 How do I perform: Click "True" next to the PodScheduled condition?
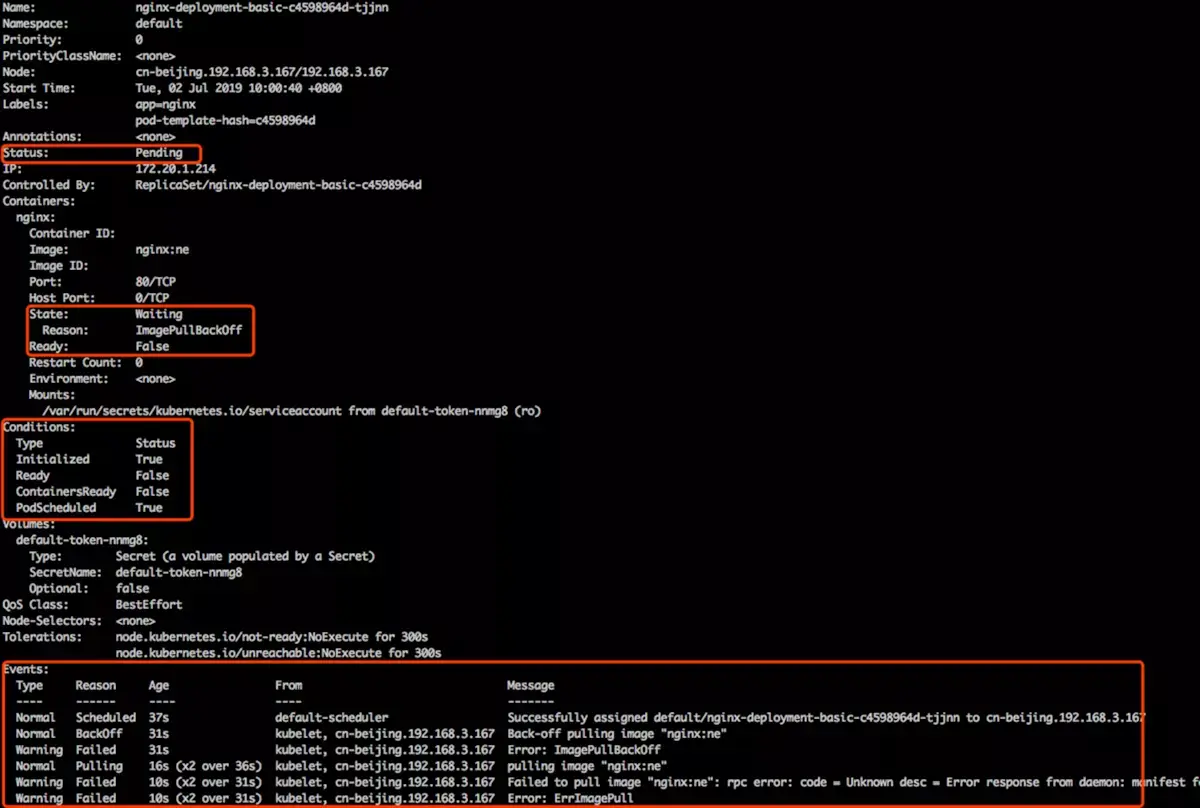(149, 507)
